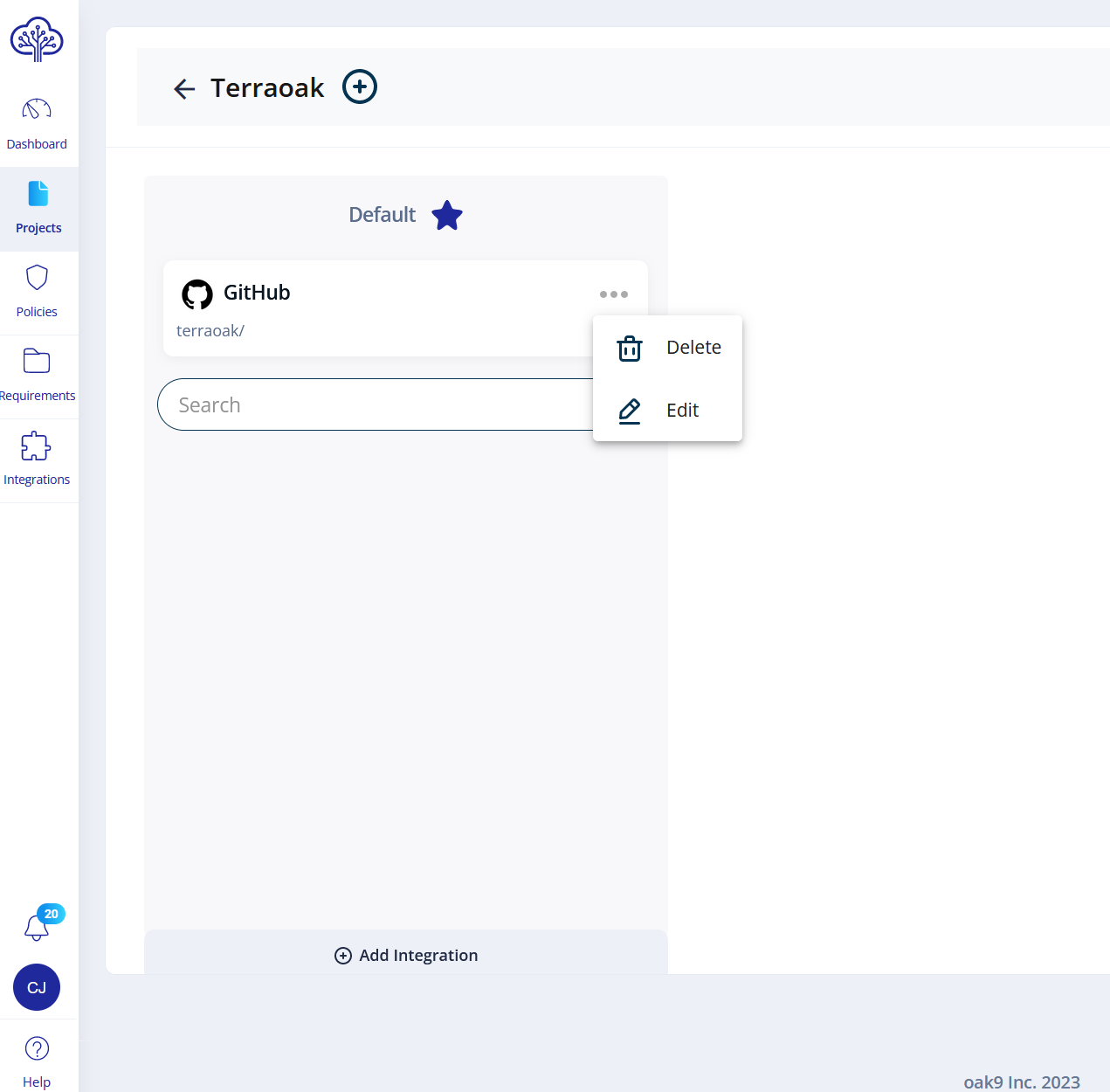Click the Terraoak project title
This screenshot has width=1110, height=1092.
point(267,88)
